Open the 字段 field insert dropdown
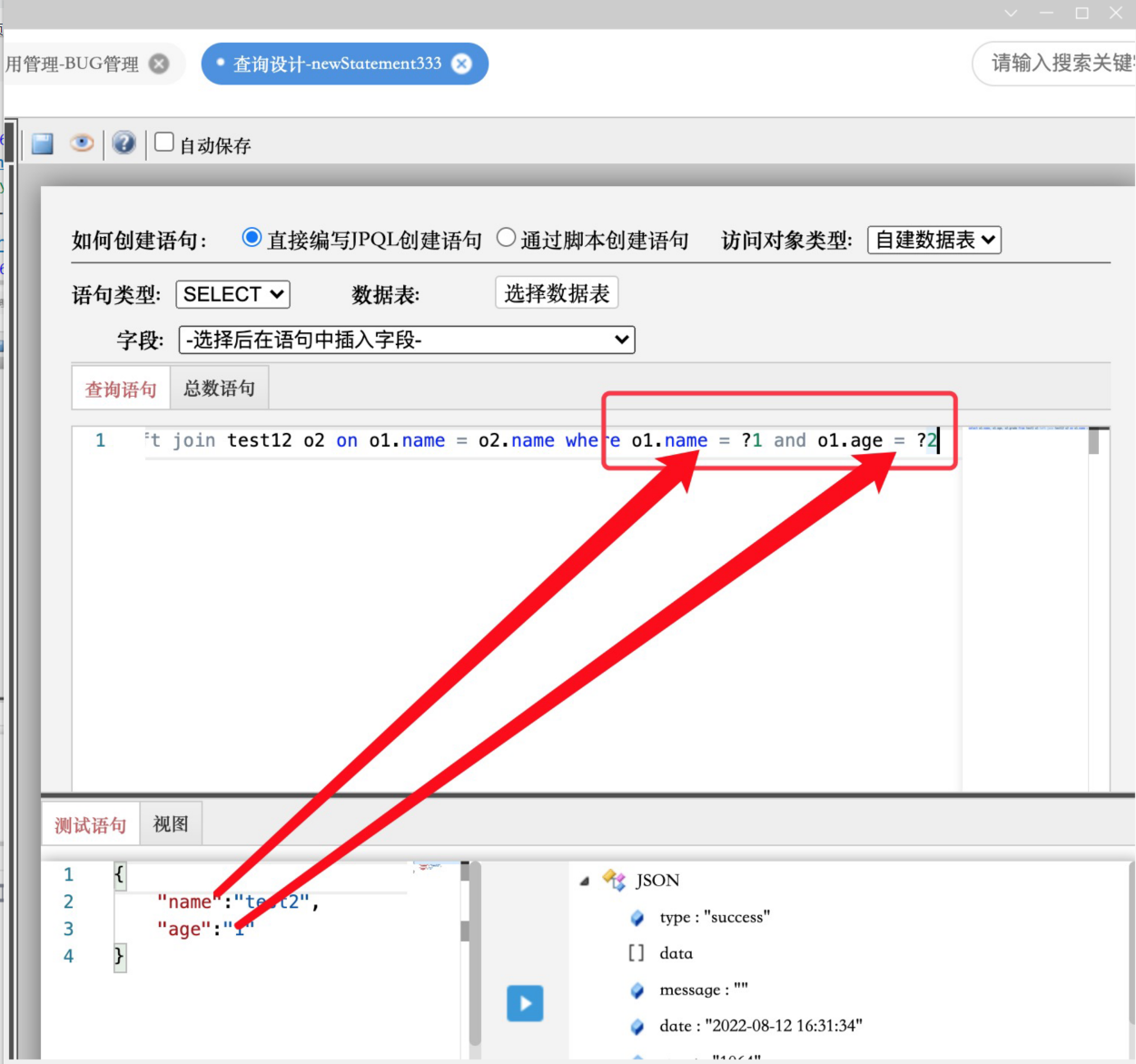The height and width of the screenshot is (1064, 1136). coord(407,340)
